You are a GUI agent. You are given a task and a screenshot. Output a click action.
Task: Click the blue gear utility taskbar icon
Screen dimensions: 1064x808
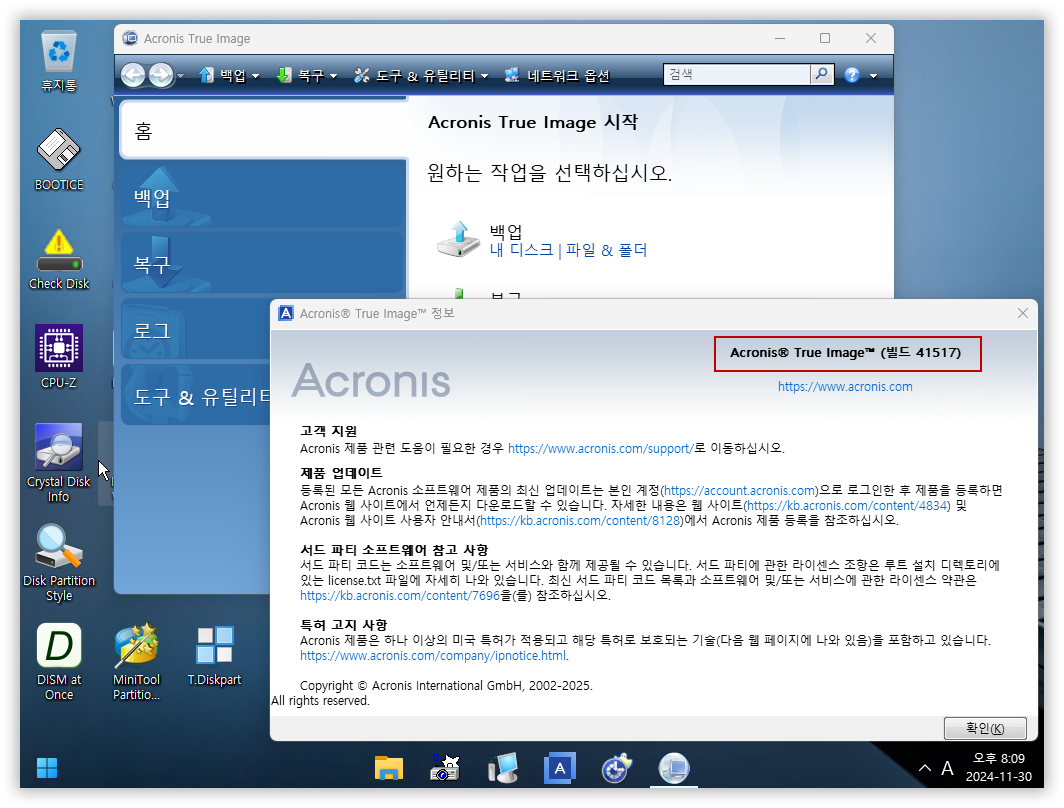616,768
